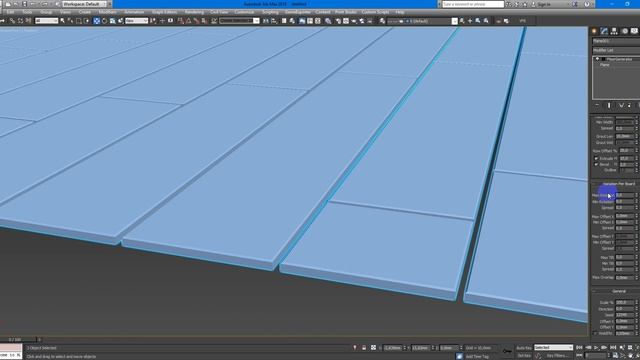640x360 pixels.
Task: Open the Workspace Default dropdown
Action: point(84,4)
